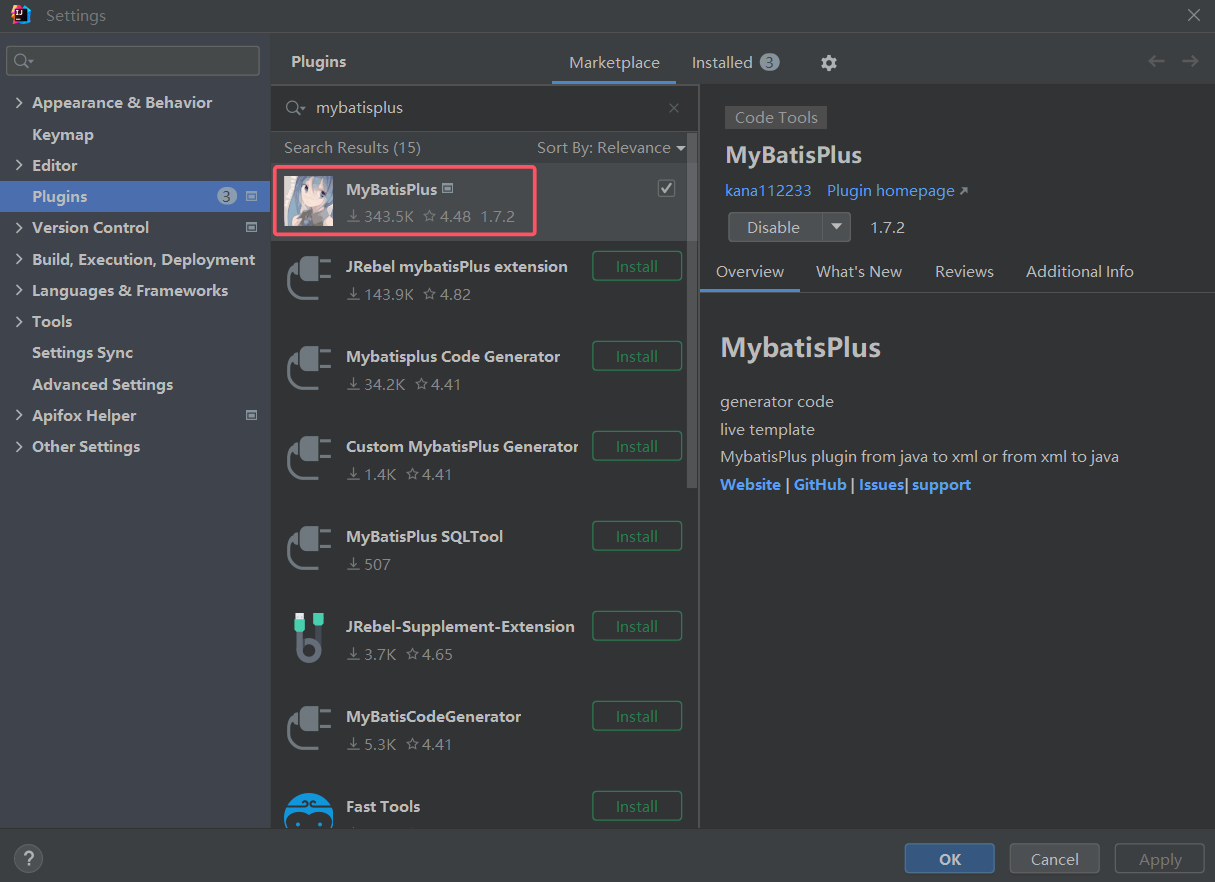Expand the Editor settings node

click(19, 165)
